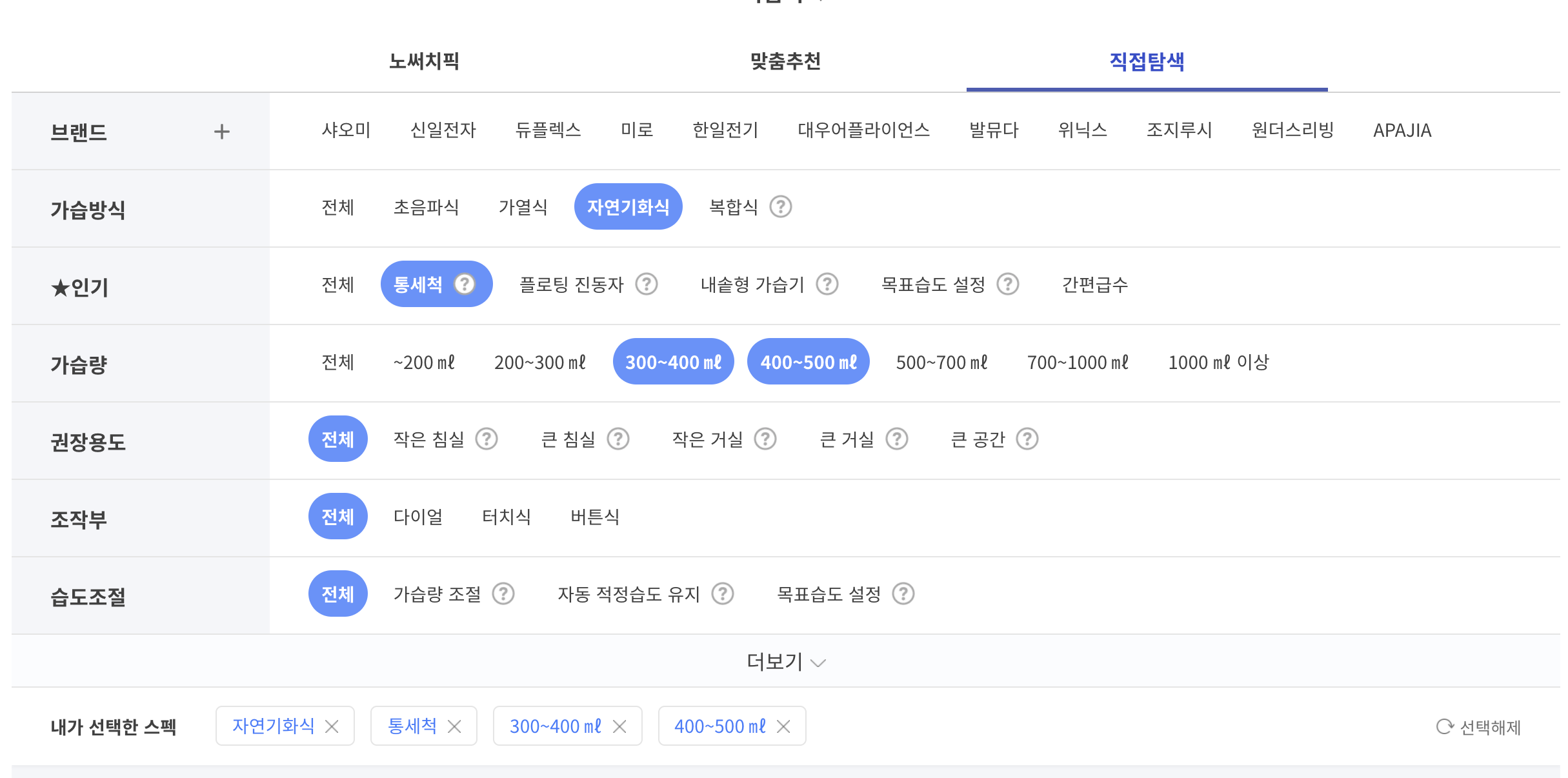
Task: Filter by brand 원더스리빙
Action: [1292, 130]
